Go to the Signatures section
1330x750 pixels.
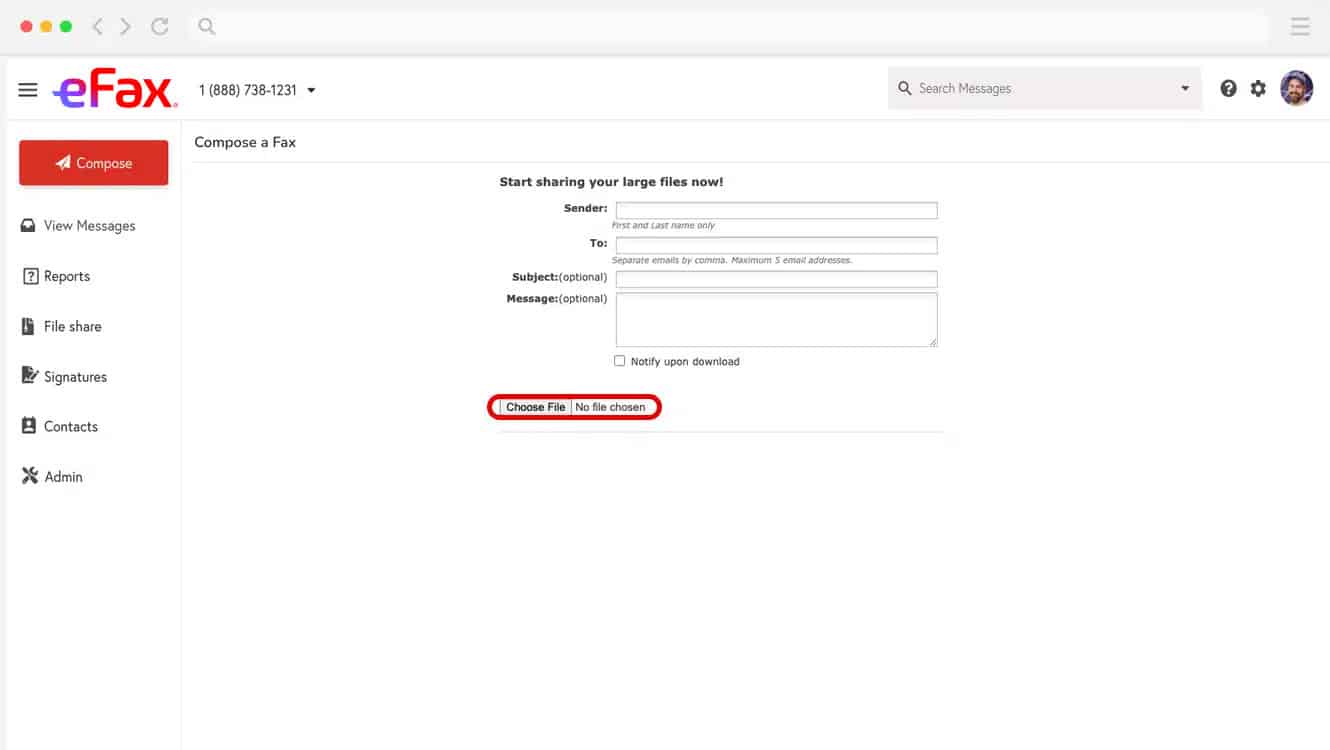(75, 376)
